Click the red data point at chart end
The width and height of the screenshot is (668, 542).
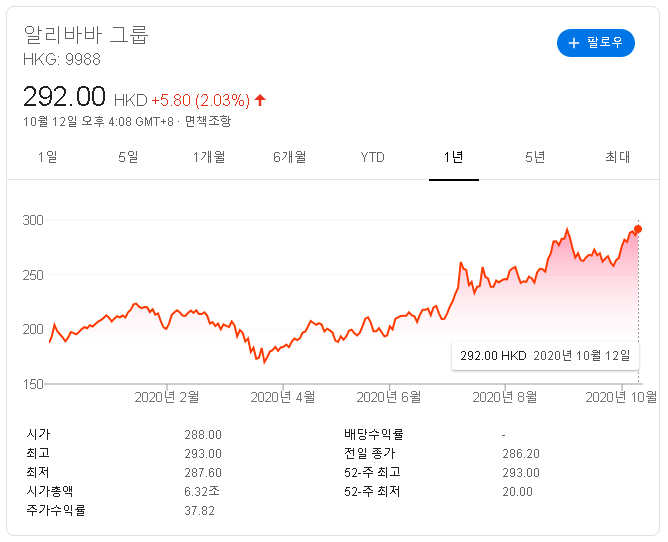pyautogui.click(x=638, y=229)
